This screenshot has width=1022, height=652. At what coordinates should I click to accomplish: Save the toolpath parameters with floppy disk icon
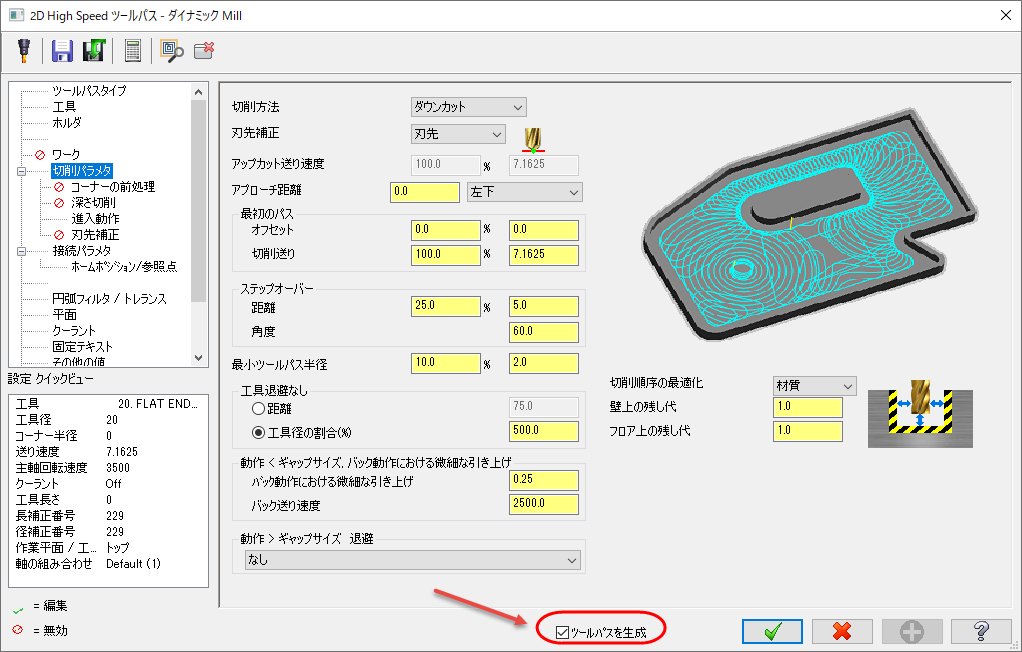pos(61,50)
